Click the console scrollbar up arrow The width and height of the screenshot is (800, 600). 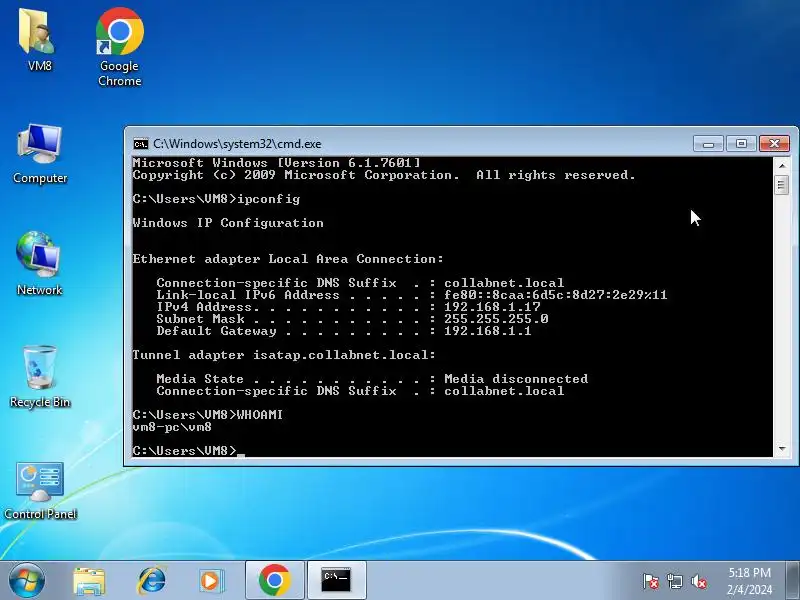(782, 165)
